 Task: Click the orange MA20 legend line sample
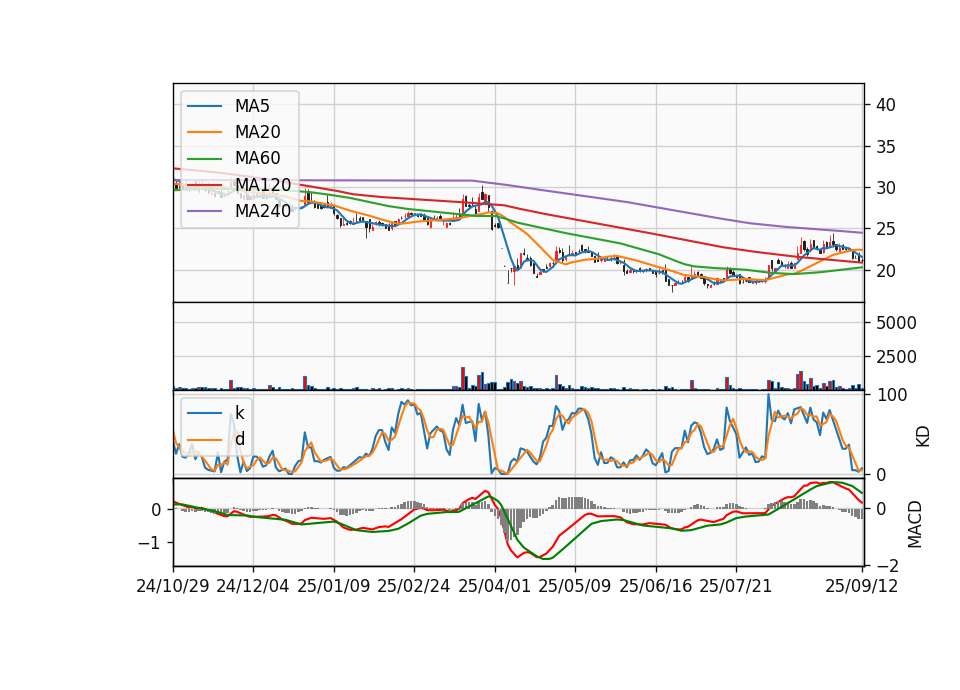204,132
